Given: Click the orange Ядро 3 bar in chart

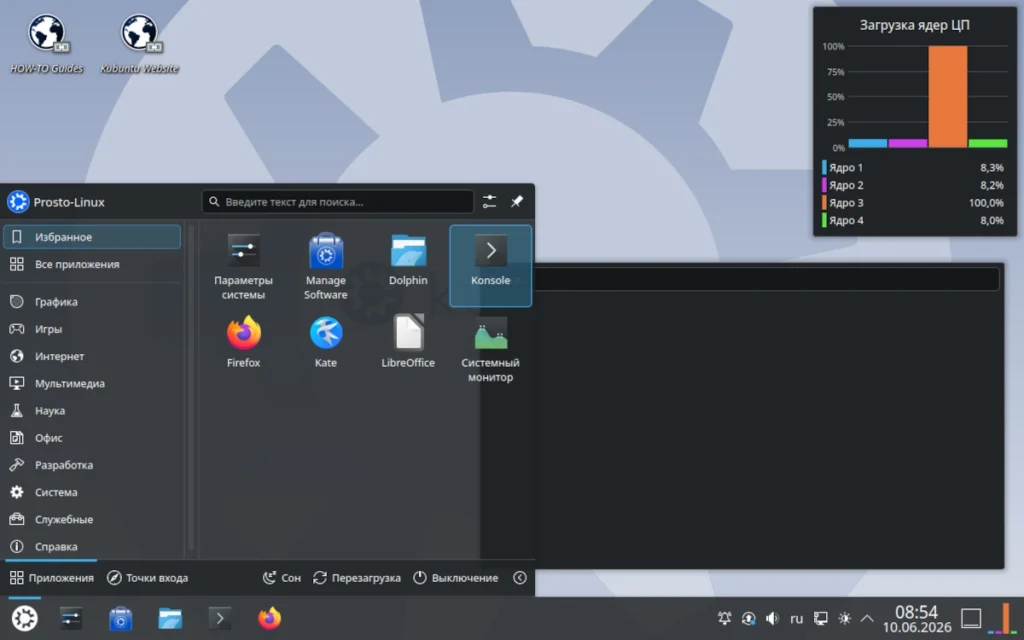Looking at the screenshot, I should point(948,97).
